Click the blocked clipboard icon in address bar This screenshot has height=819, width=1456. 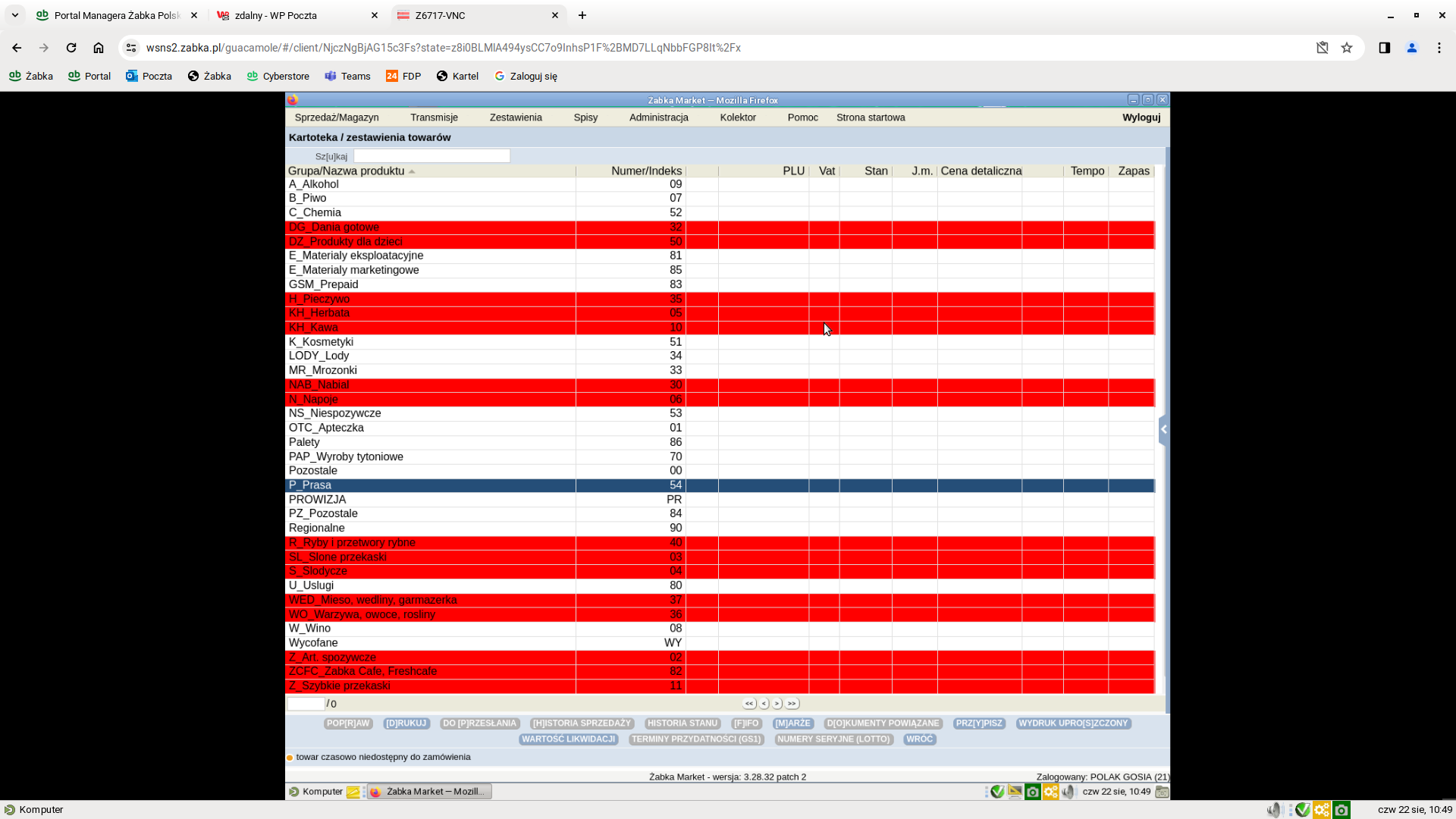pyautogui.click(x=1322, y=48)
